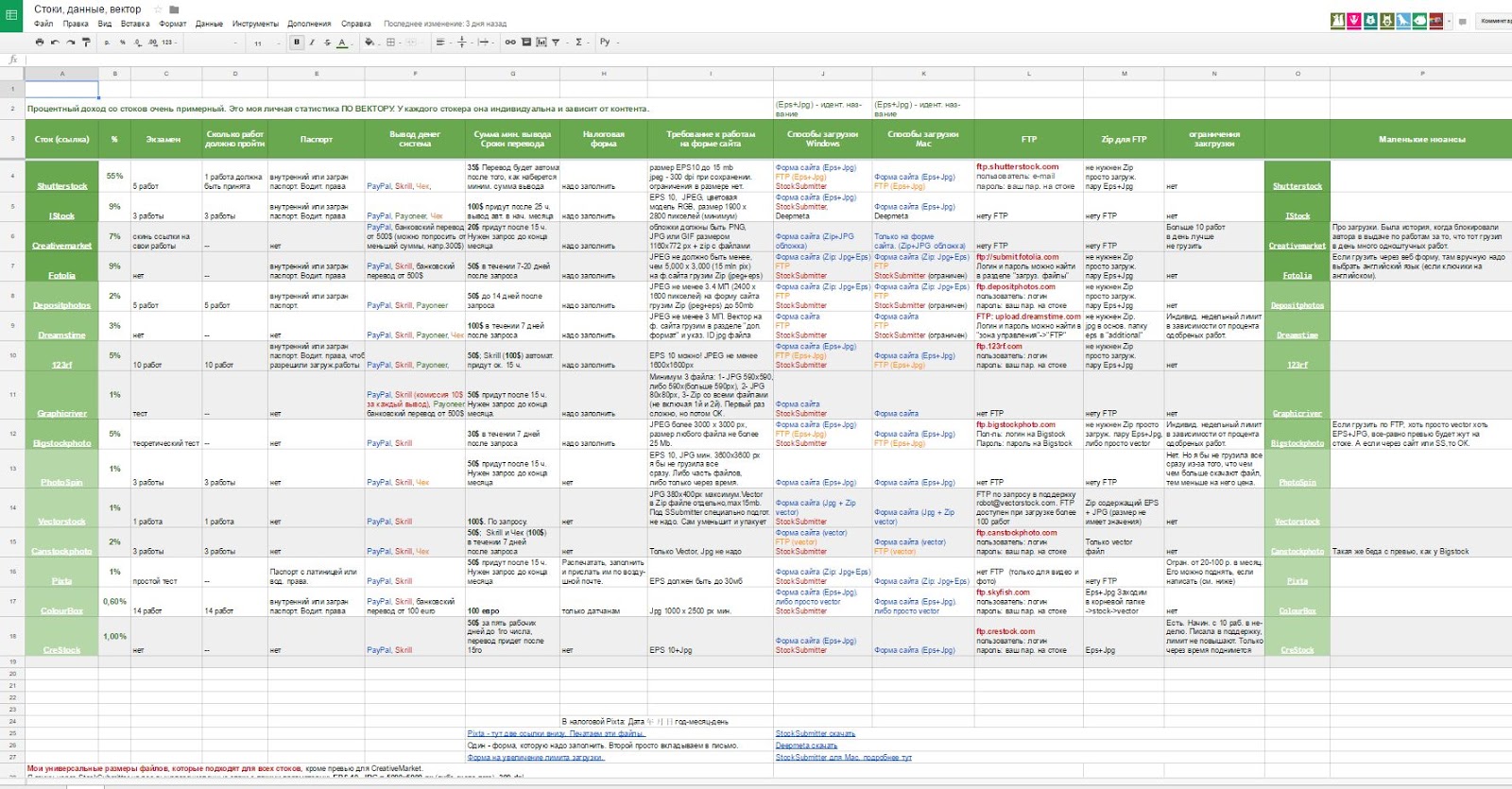Apply percent format with % button
The height and width of the screenshot is (789, 1512).
(123, 43)
